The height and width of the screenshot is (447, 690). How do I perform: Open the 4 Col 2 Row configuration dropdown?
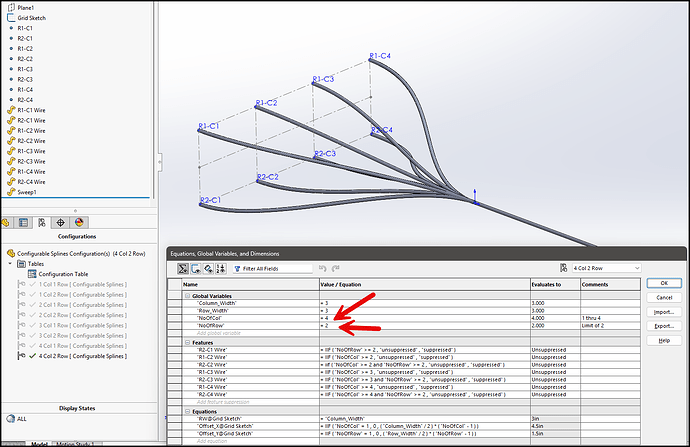click(606, 268)
